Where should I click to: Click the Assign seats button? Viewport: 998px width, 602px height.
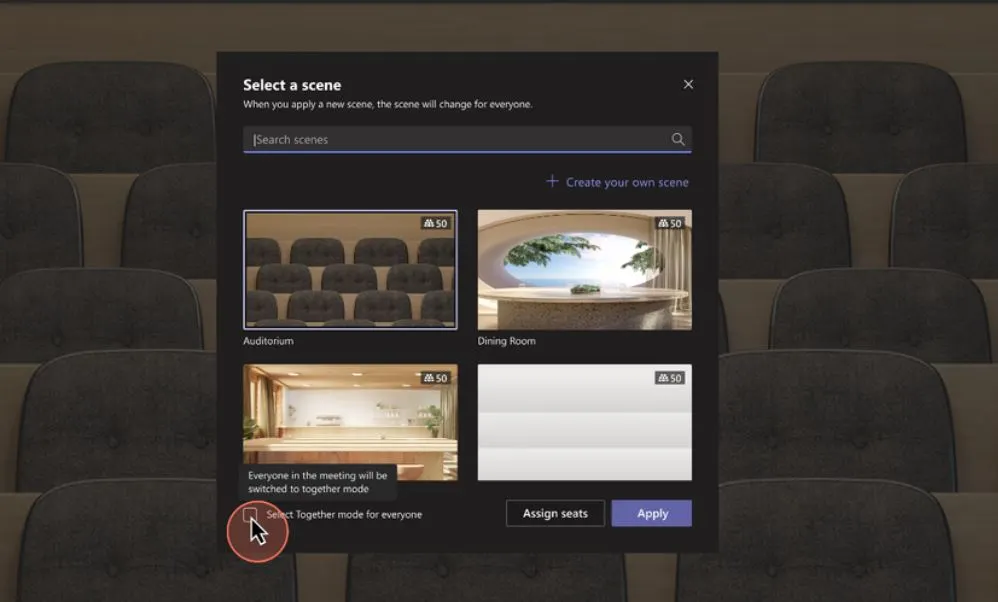[555, 514]
